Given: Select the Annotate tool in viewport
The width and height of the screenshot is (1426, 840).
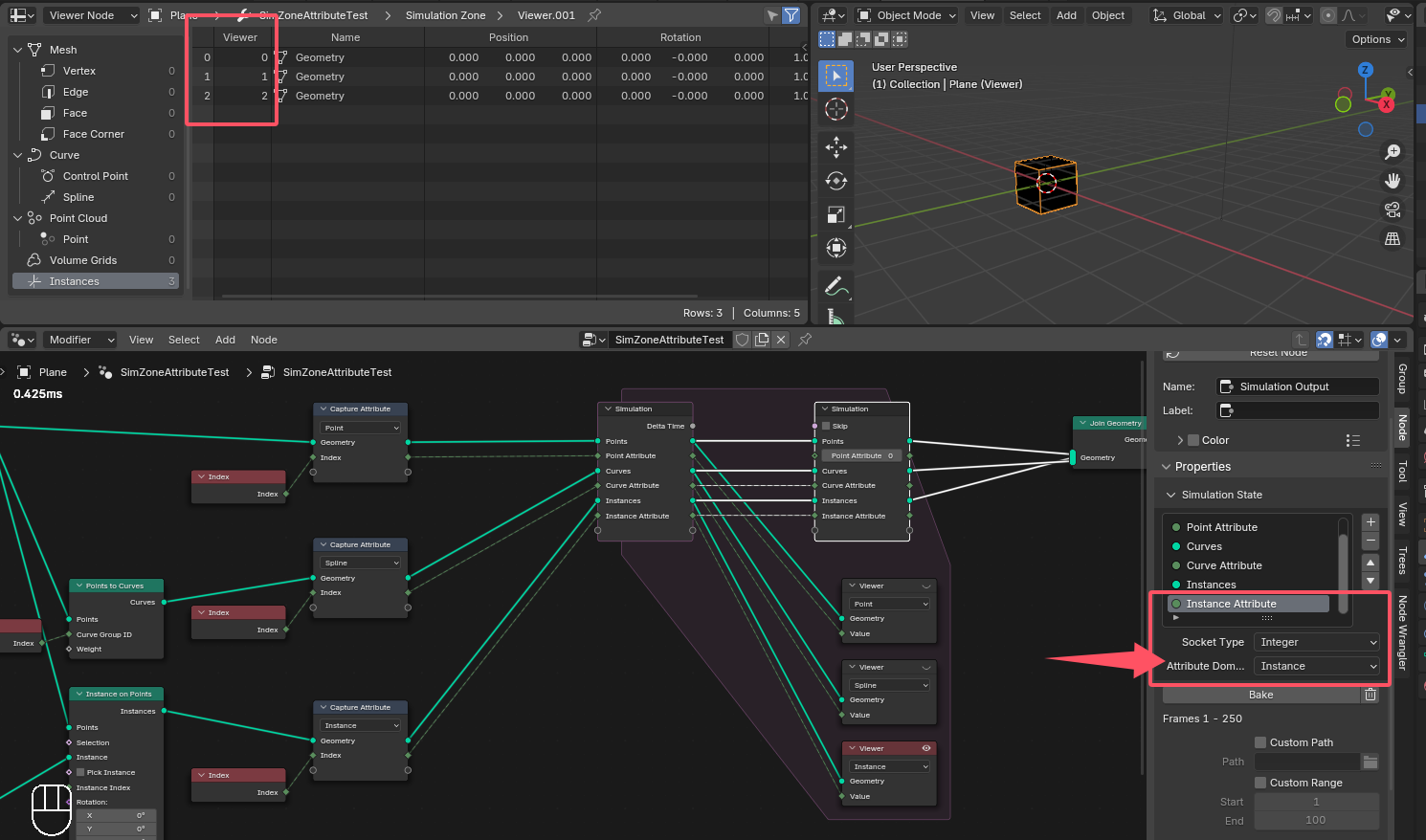Looking at the screenshot, I should (836, 285).
